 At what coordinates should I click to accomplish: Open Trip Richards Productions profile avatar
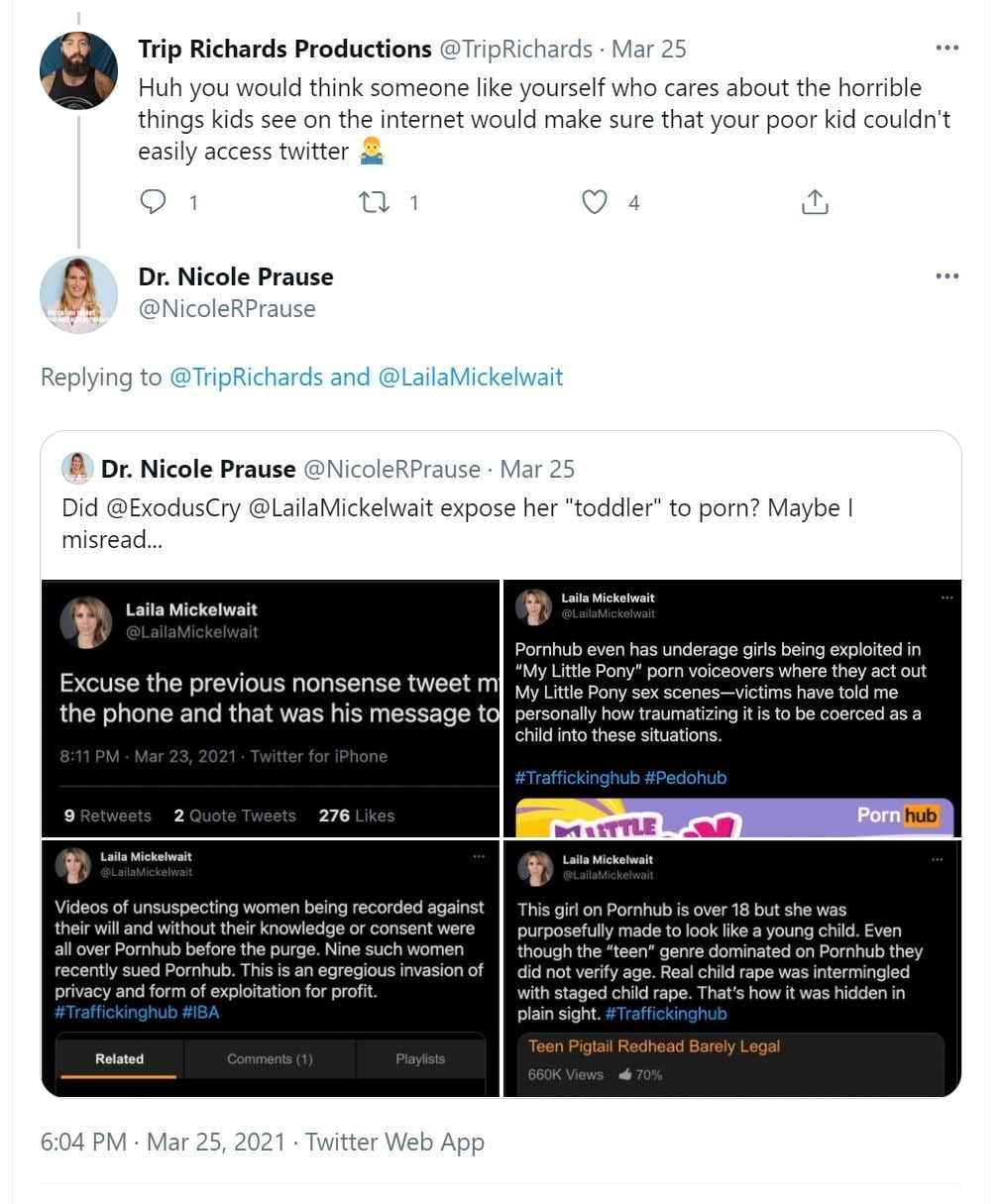tap(78, 70)
